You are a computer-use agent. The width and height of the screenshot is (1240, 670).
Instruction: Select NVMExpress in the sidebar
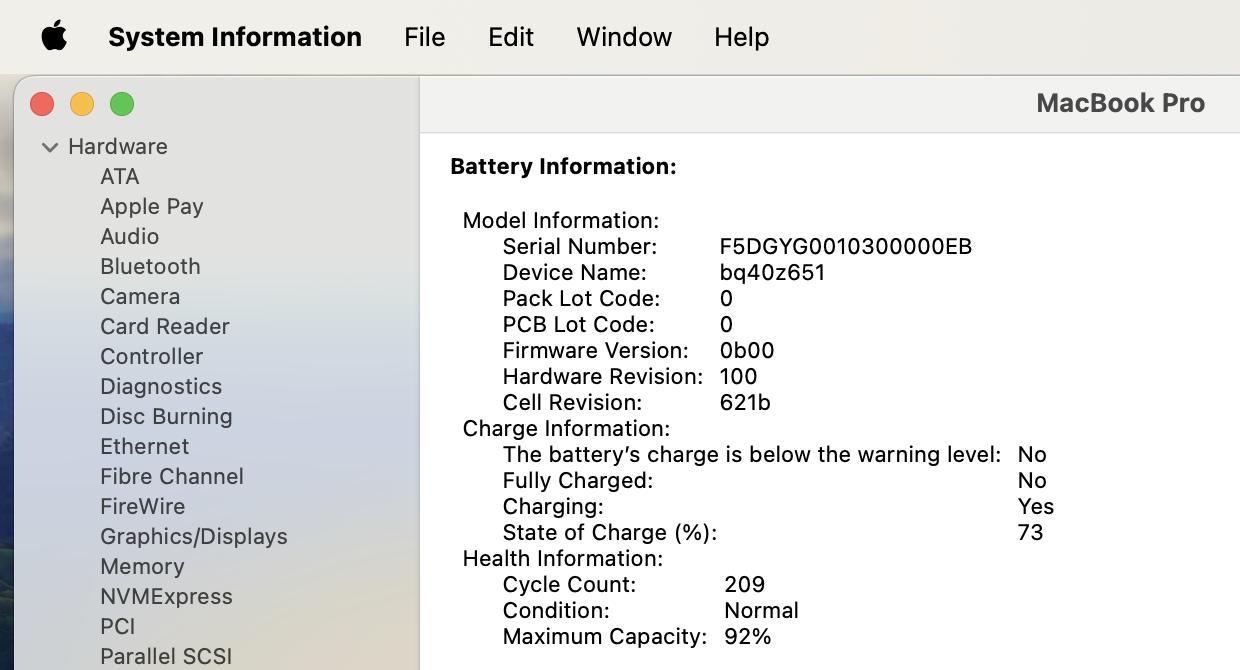166,597
